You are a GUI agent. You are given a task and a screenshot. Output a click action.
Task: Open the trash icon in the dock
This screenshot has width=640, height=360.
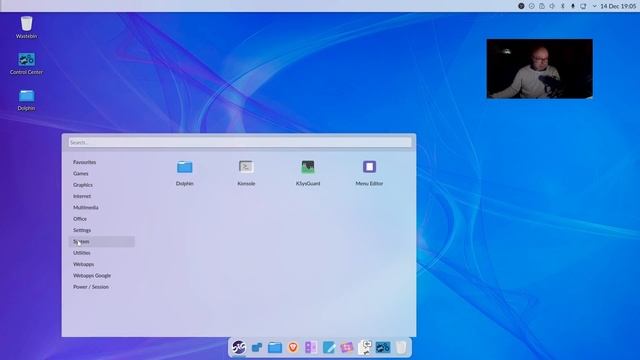(x=401, y=347)
